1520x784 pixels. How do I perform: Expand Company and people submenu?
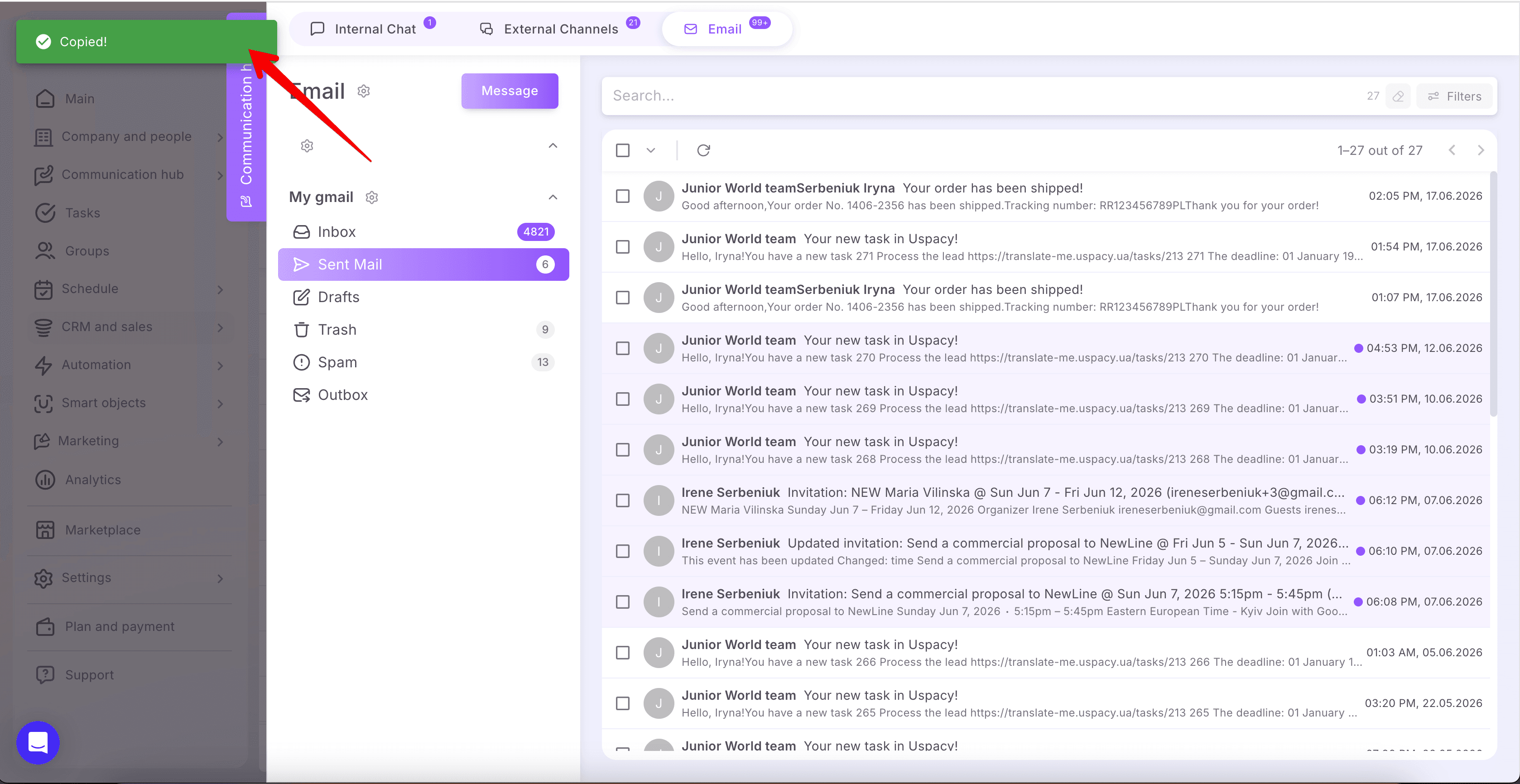coord(220,137)
